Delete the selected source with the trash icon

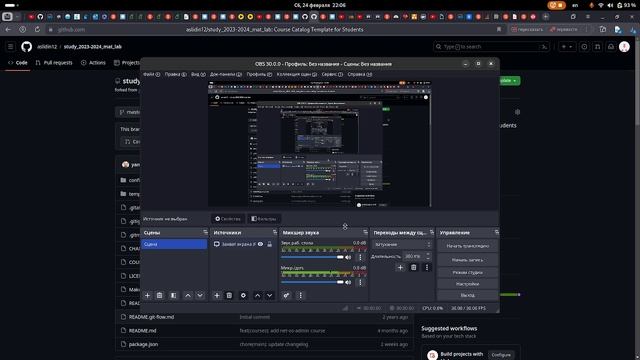[x=229, y=296]
